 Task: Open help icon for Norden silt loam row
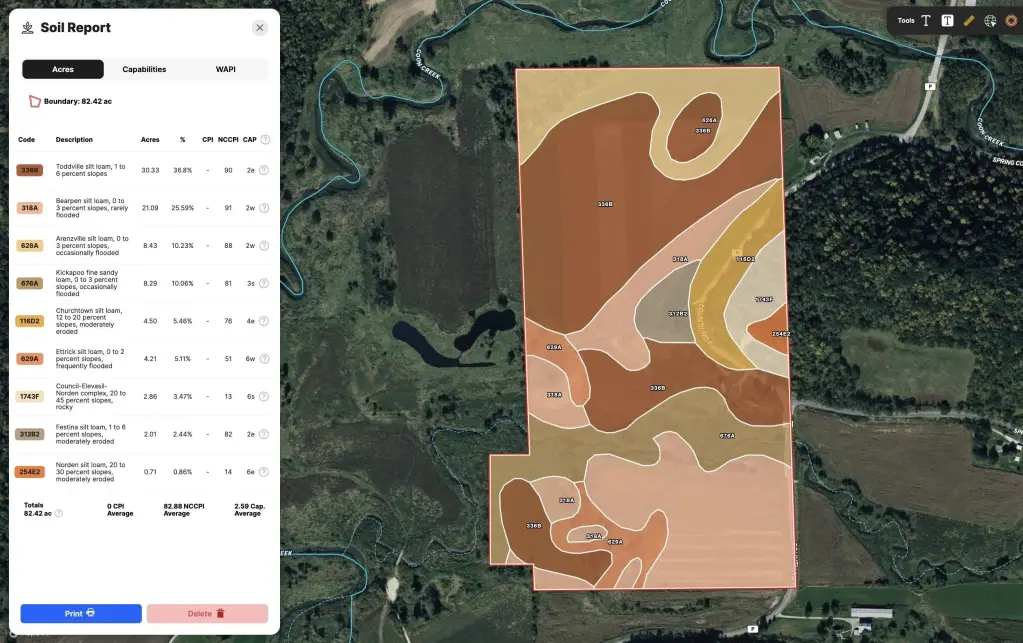264,471
